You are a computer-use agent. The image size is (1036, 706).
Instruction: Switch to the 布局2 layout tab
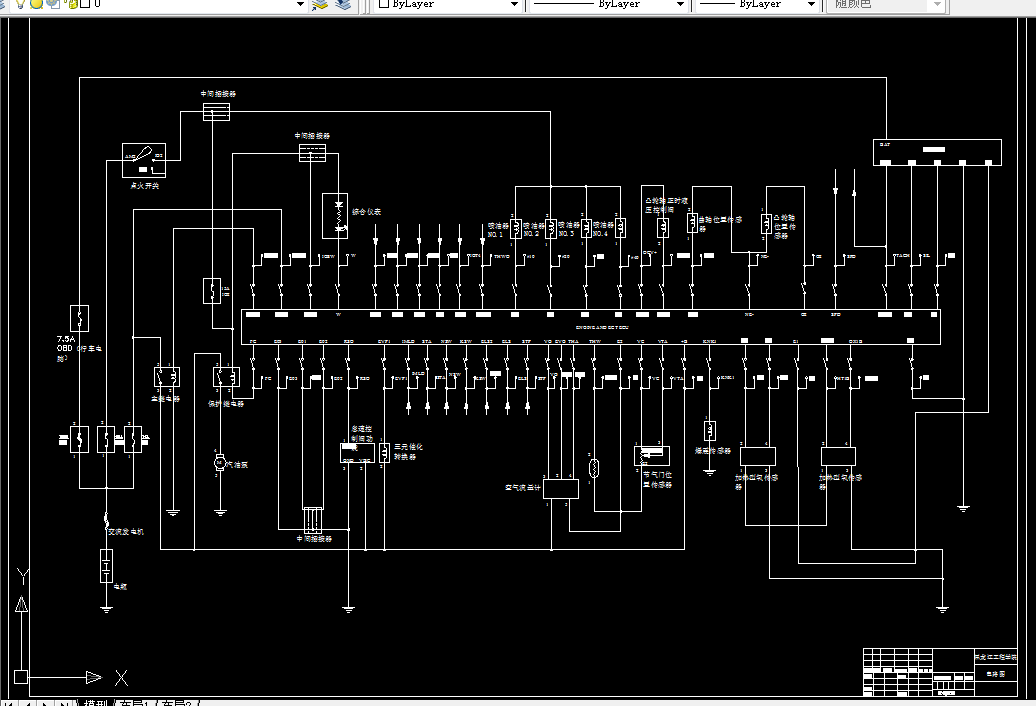(177, 703)
